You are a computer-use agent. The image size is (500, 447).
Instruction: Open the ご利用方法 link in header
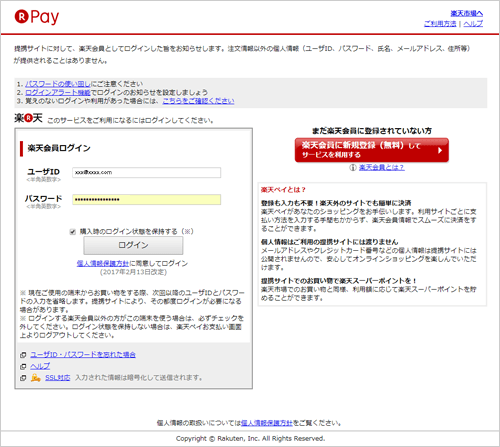pyautogui.click(x=440, y=24)
